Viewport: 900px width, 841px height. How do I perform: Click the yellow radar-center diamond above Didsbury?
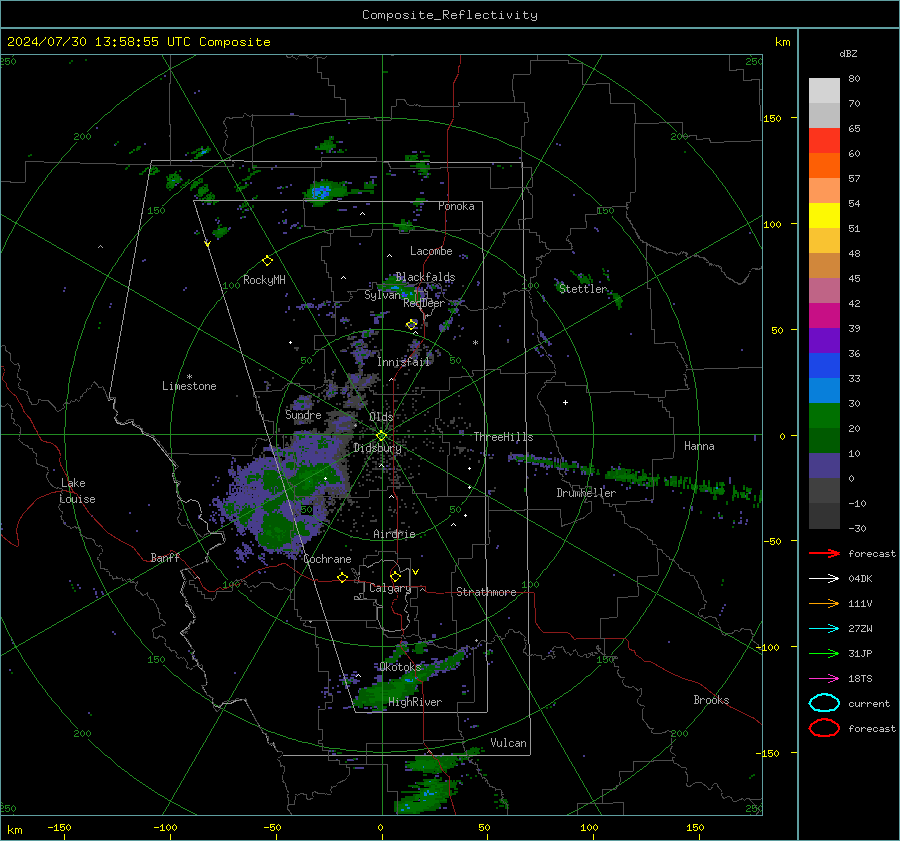click(381, 436)
